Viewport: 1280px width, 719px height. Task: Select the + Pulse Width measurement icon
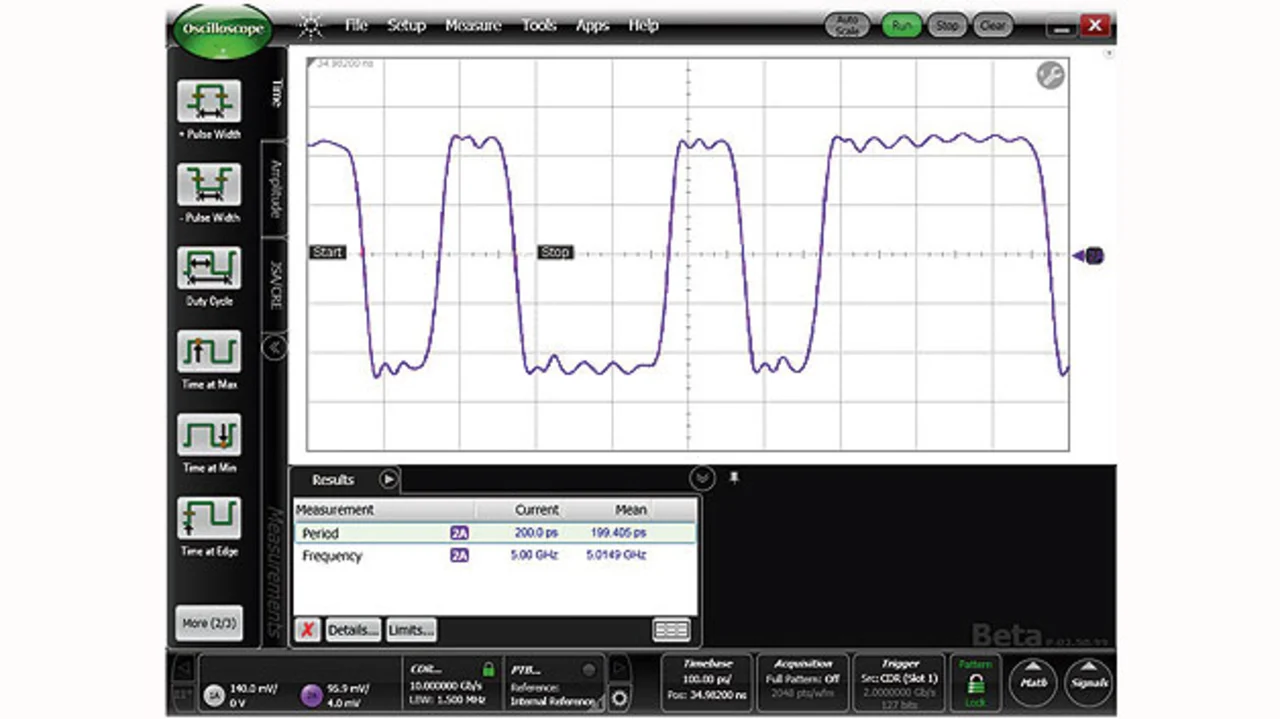209,102
